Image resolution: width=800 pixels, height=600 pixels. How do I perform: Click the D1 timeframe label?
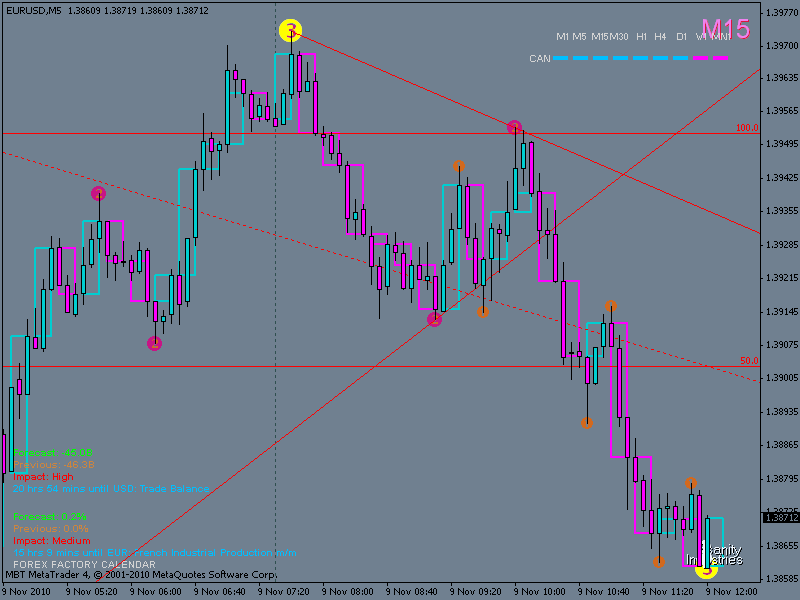tap(682, 37)
